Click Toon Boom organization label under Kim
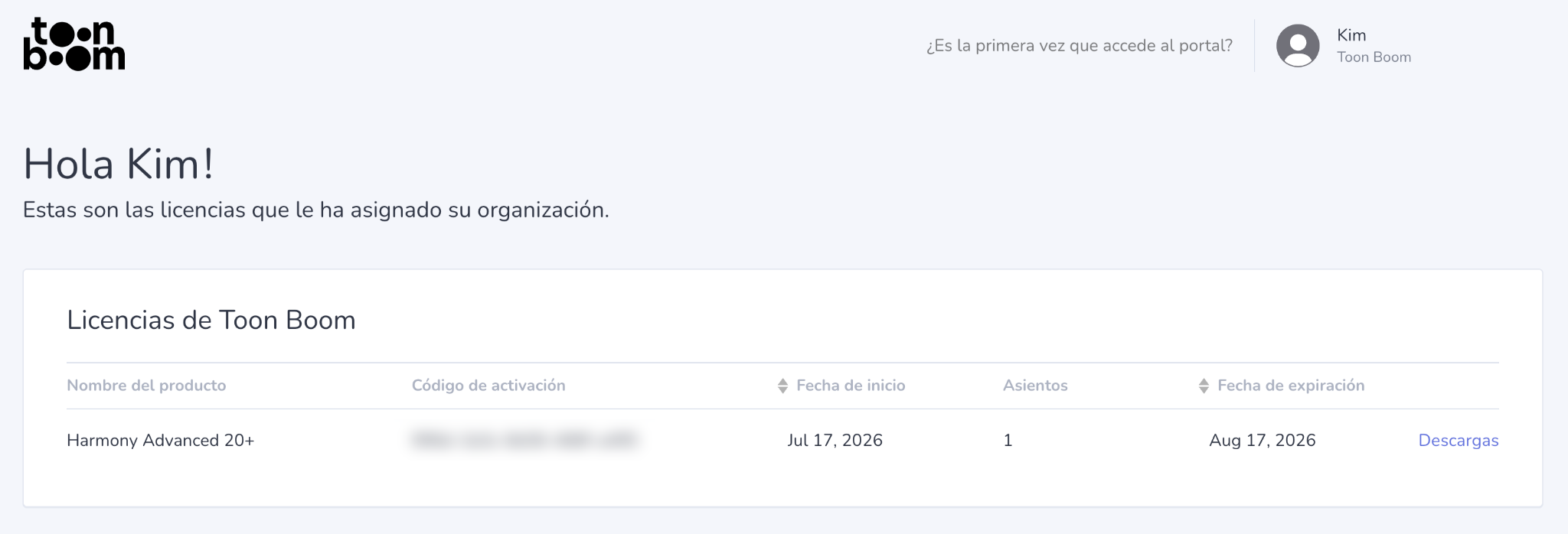This screenshot has height=534, width=1568. [1374, 57]
